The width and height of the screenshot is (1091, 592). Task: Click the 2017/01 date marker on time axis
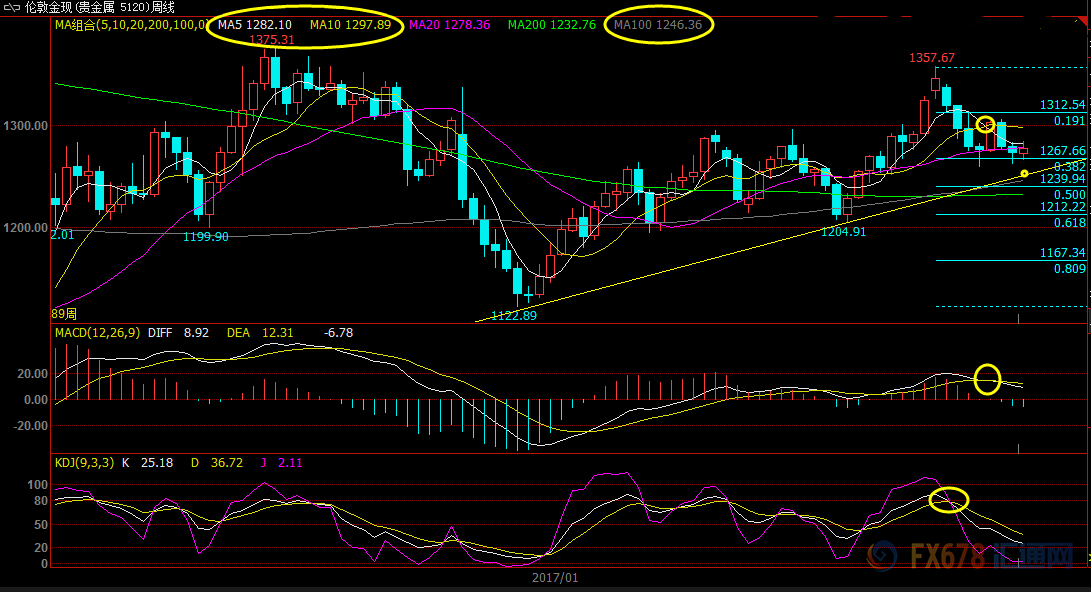tap(554, 578)
